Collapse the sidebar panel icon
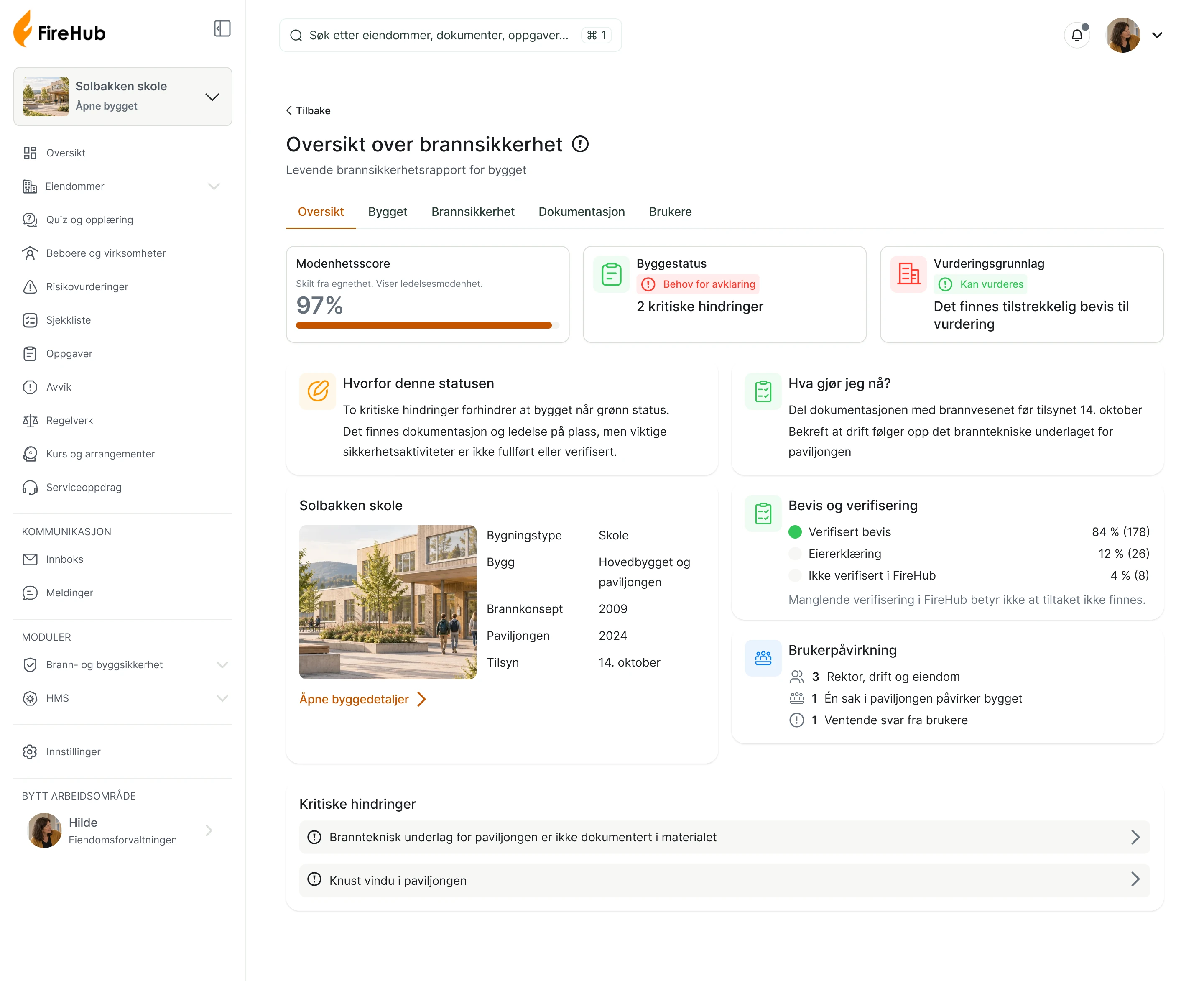The height and width of the screenshot is (981, 1204). pos(222,28)
